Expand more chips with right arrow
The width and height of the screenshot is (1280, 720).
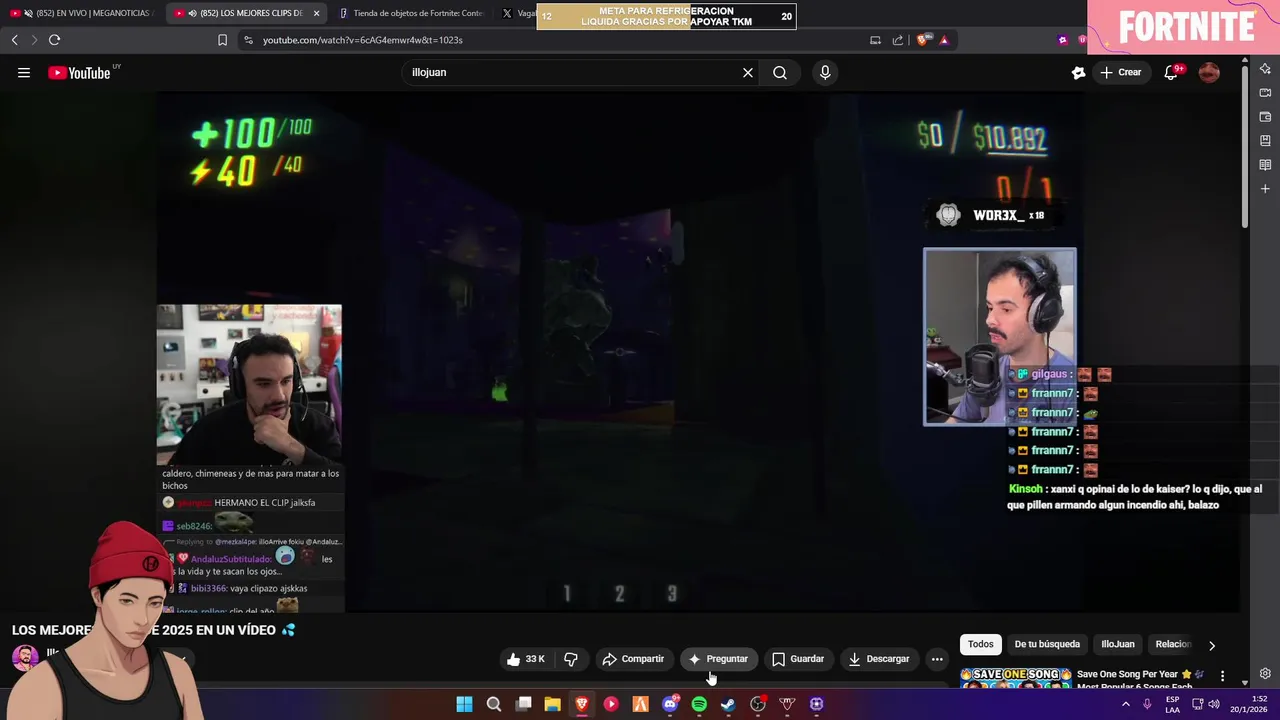pyautogui.click(x=1212, y=645)
